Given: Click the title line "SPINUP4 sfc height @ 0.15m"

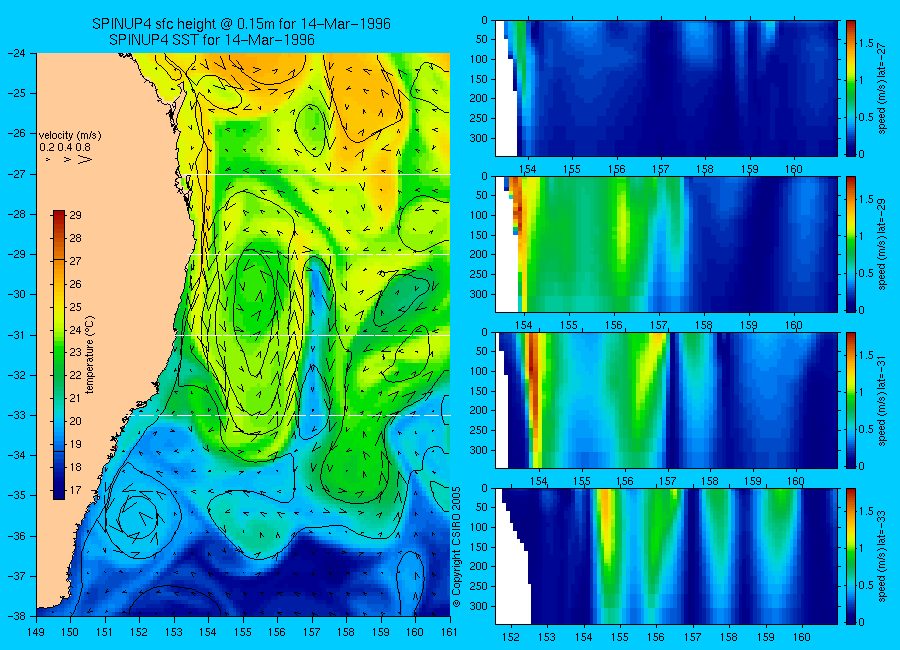Looking at the screenshot, I should [x=242, y=24].
